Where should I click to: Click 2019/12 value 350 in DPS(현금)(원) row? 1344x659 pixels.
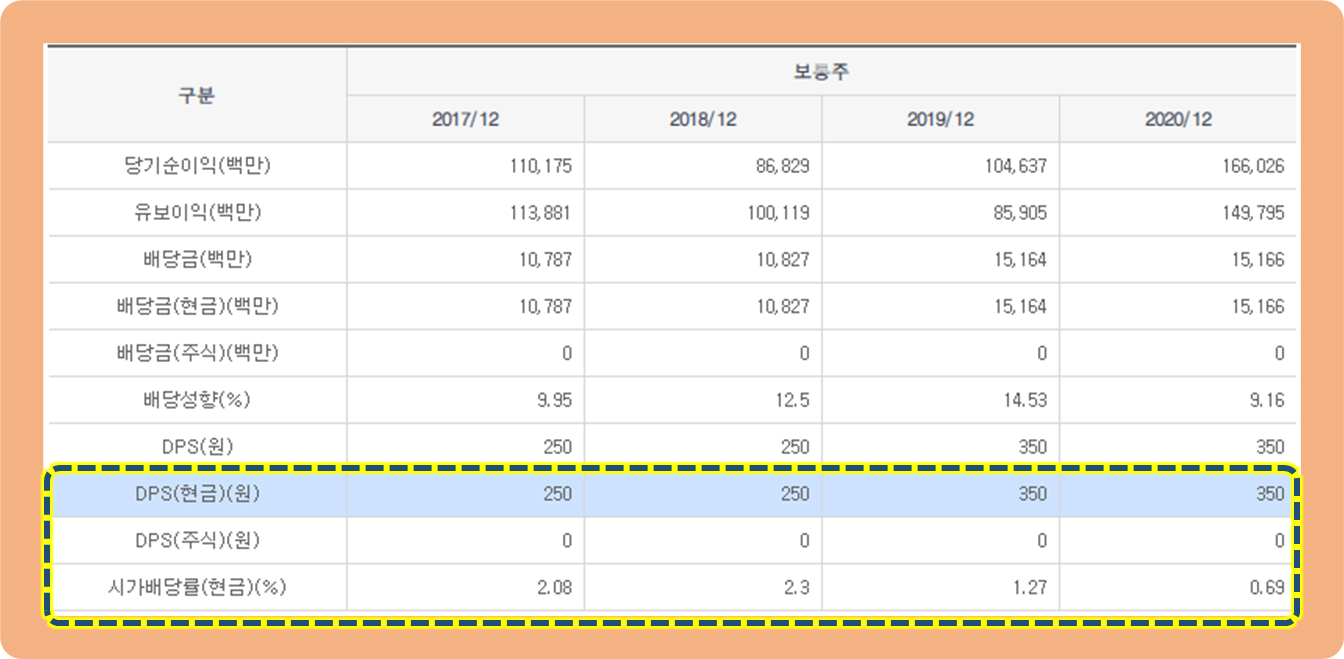(1033, 494)
